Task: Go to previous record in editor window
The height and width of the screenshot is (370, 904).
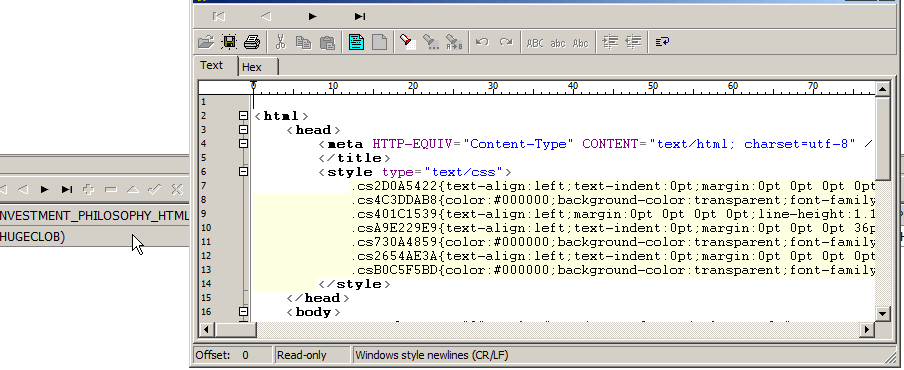Action: 266,16
